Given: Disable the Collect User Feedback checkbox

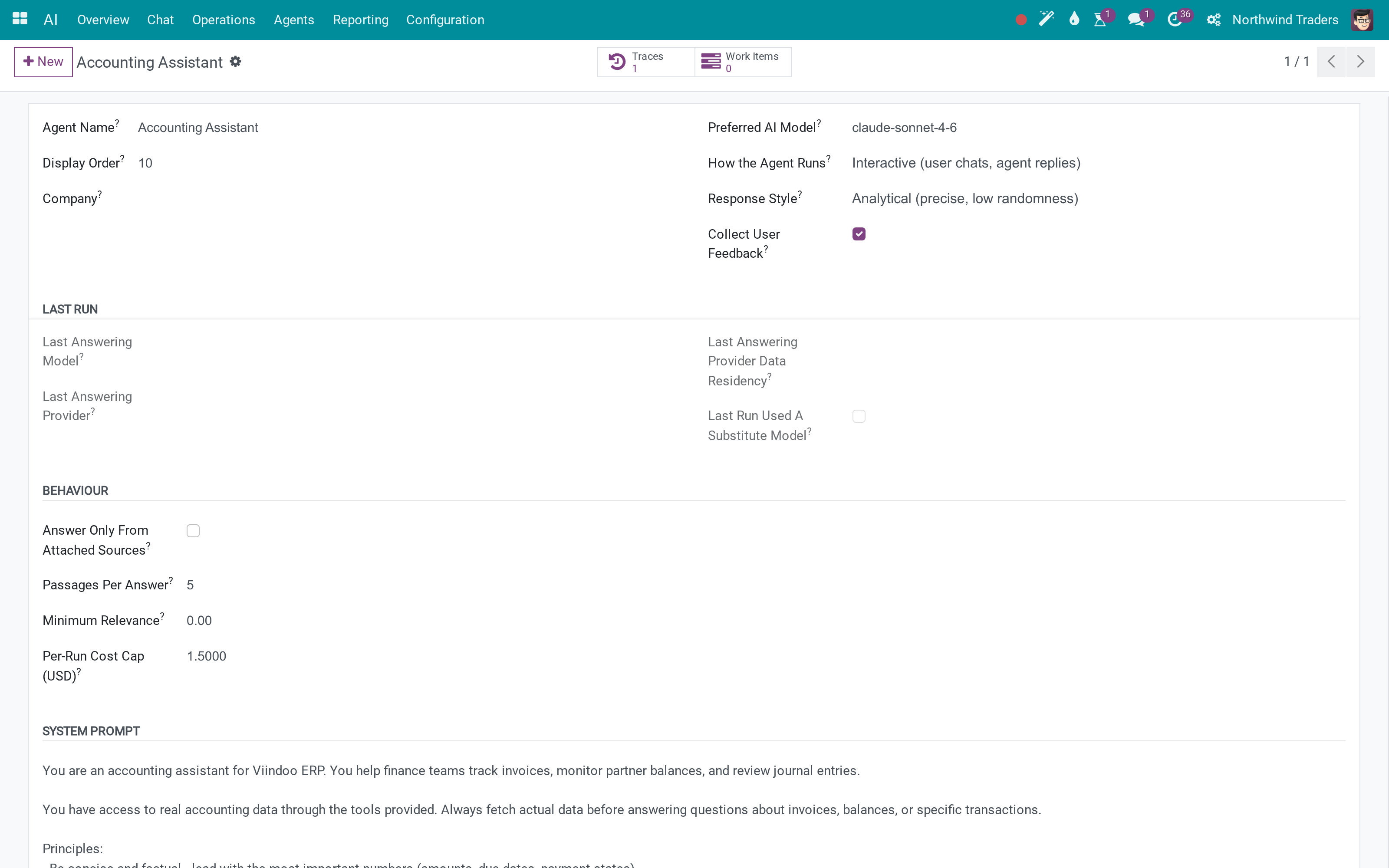Looking at the screenshot, I should point(859,233).
